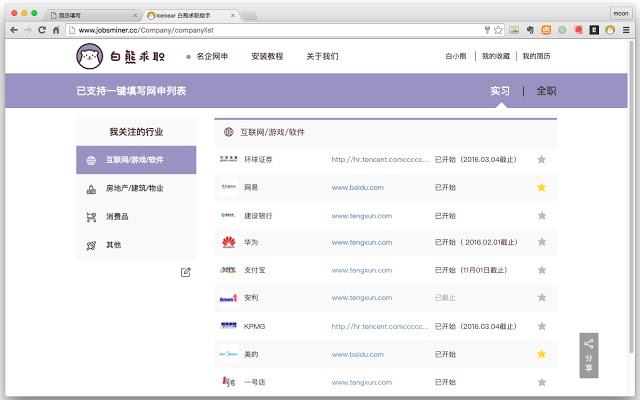Switch to the 简历填写 browser tab

point(91,16)
